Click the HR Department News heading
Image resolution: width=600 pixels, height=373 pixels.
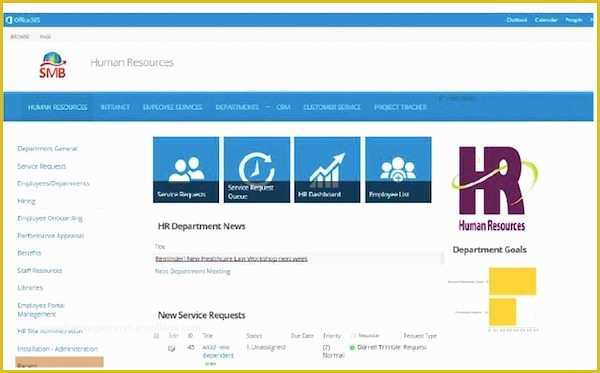pos(201,226)
